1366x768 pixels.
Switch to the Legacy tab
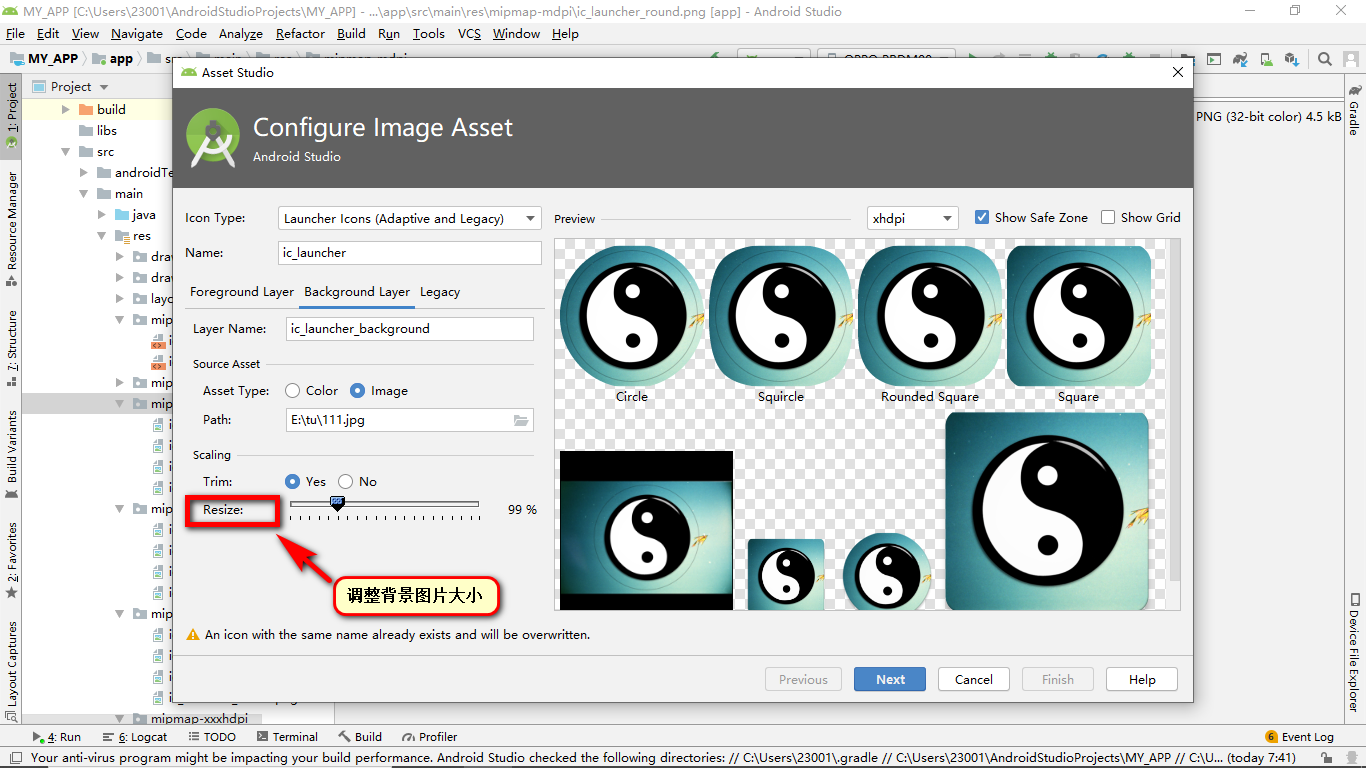pos(440,292)
